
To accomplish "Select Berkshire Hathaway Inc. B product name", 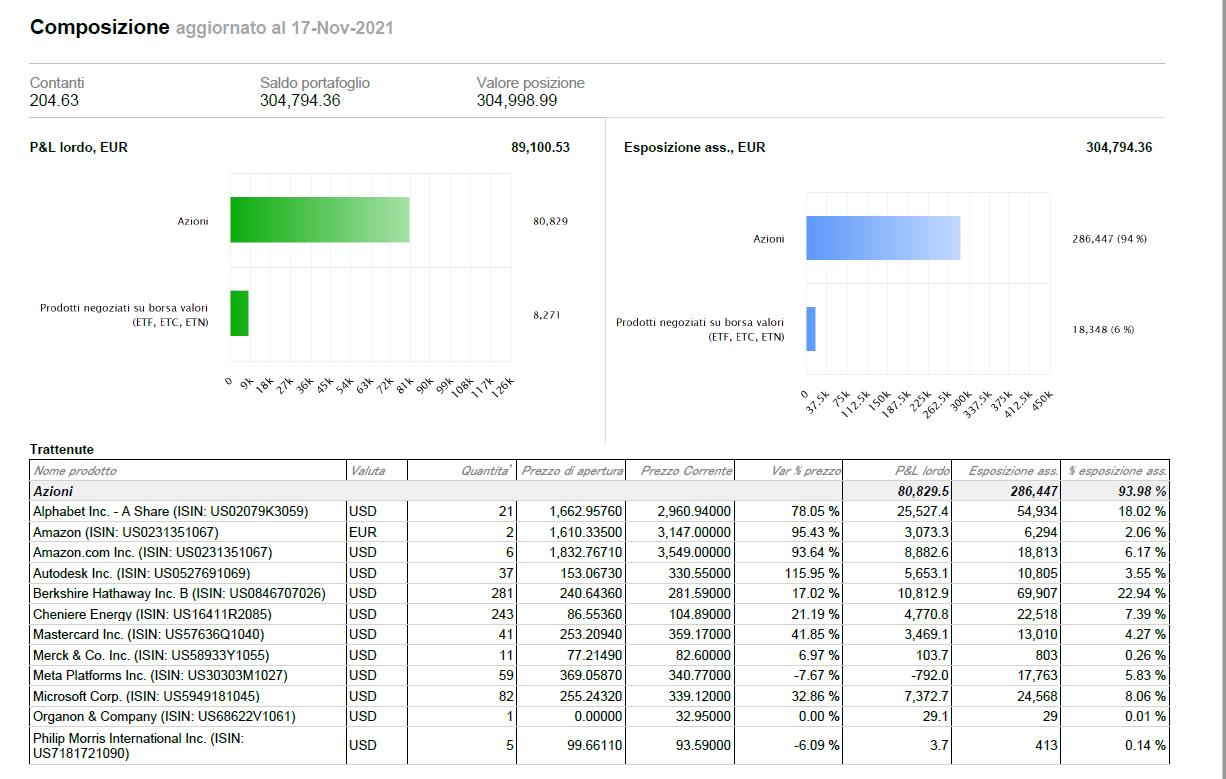I will [179, 593].
